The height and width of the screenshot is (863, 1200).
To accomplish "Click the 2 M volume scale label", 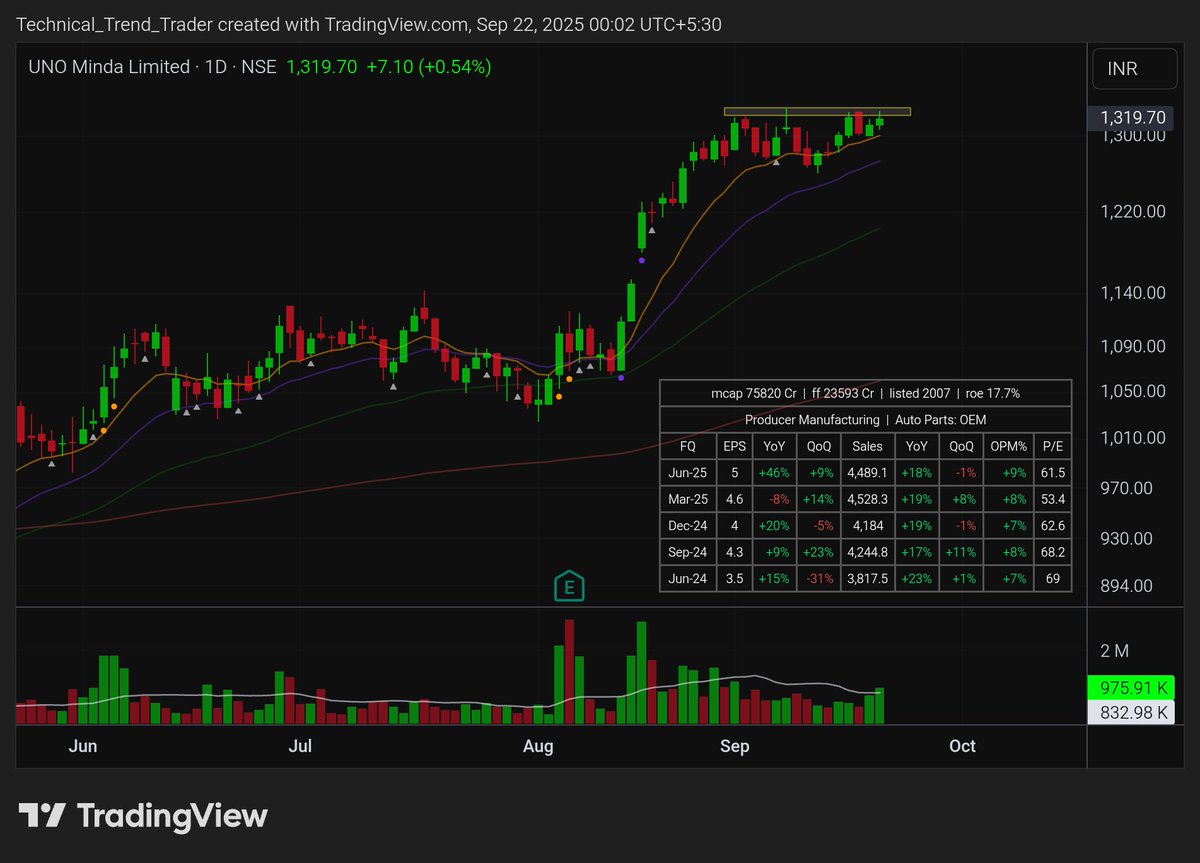I will [x=1114, y=651].
